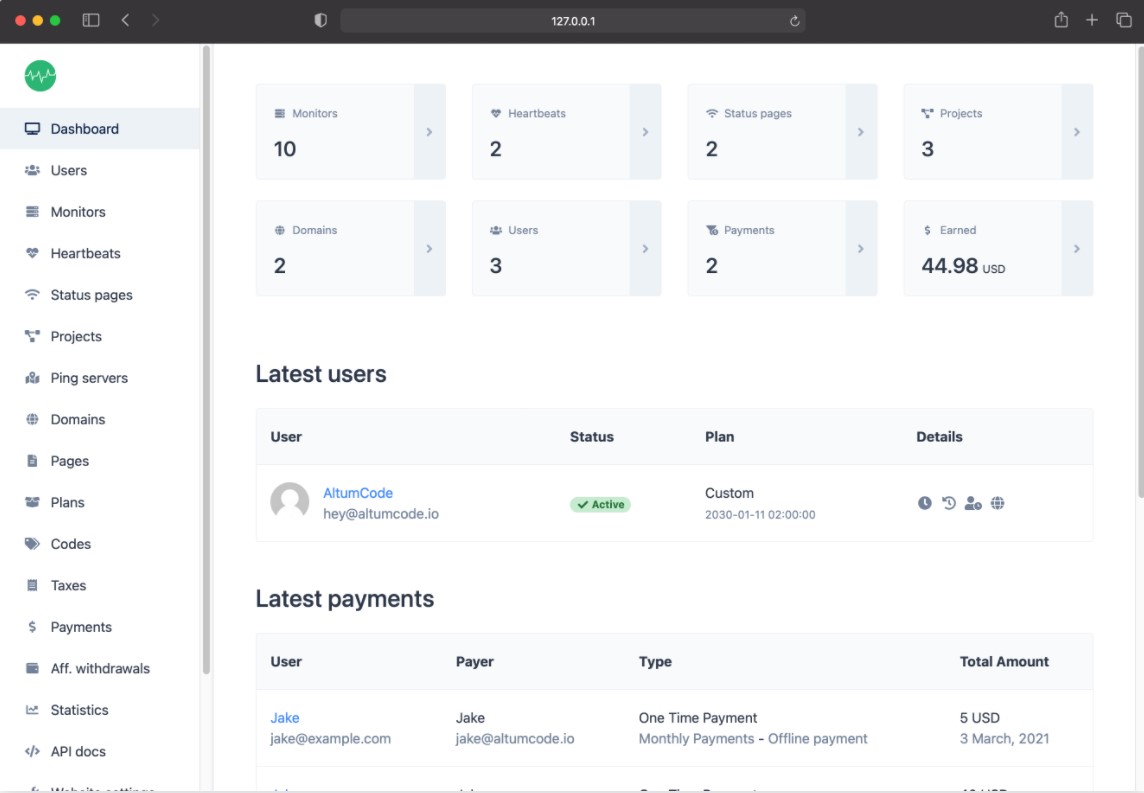Viewport: 1144px width, 793px height.
Task: Reload the page with refresh icon
Action: coord(795,21)
